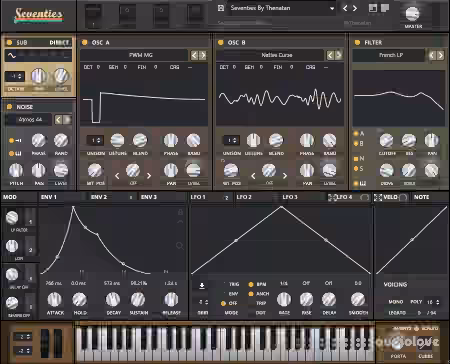
Task: Click the OSC A wavetable position knob
Action: pos(95,170)
